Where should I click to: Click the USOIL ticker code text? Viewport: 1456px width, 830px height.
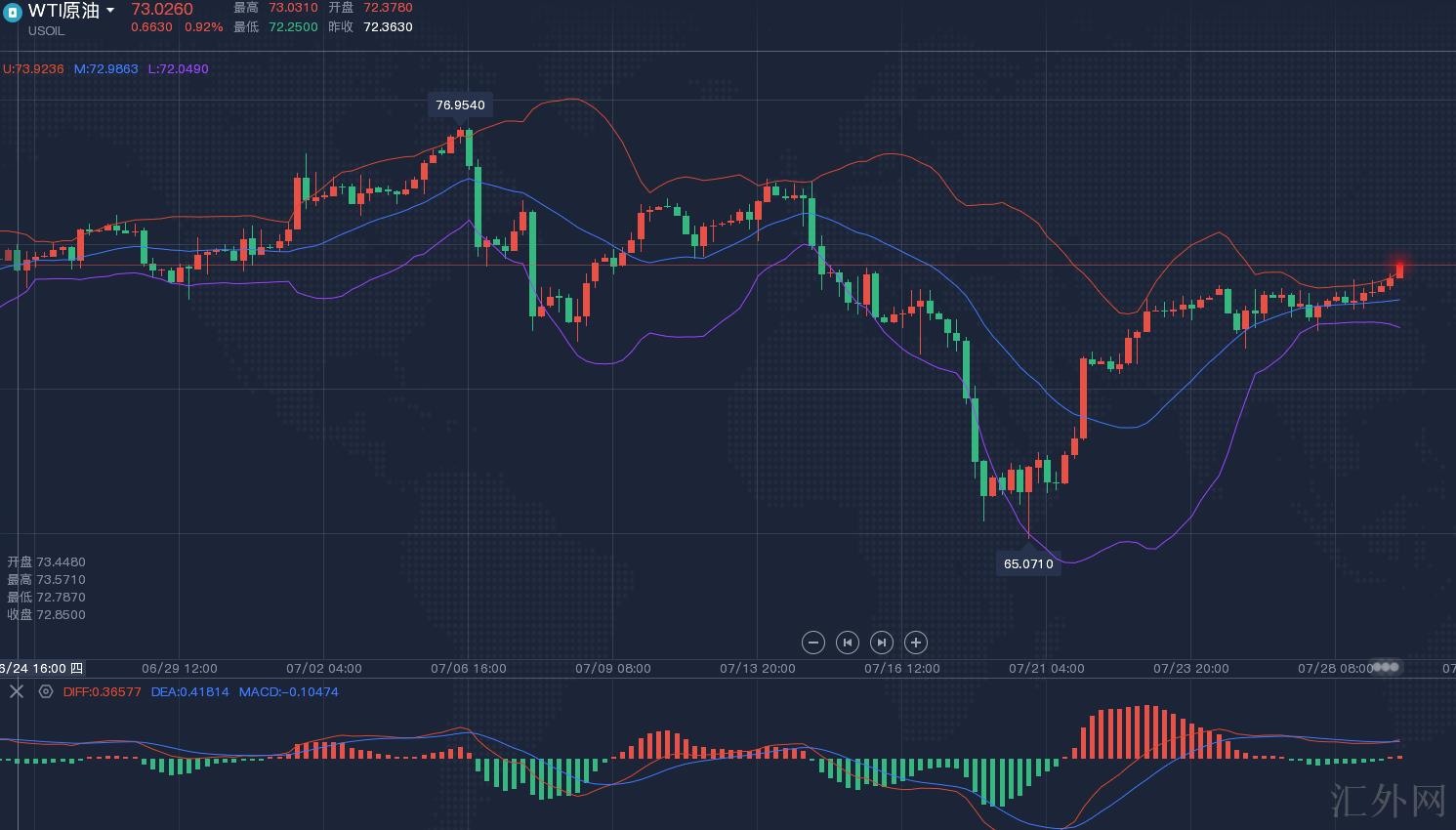pyautogui.click(x=46, y=31)
